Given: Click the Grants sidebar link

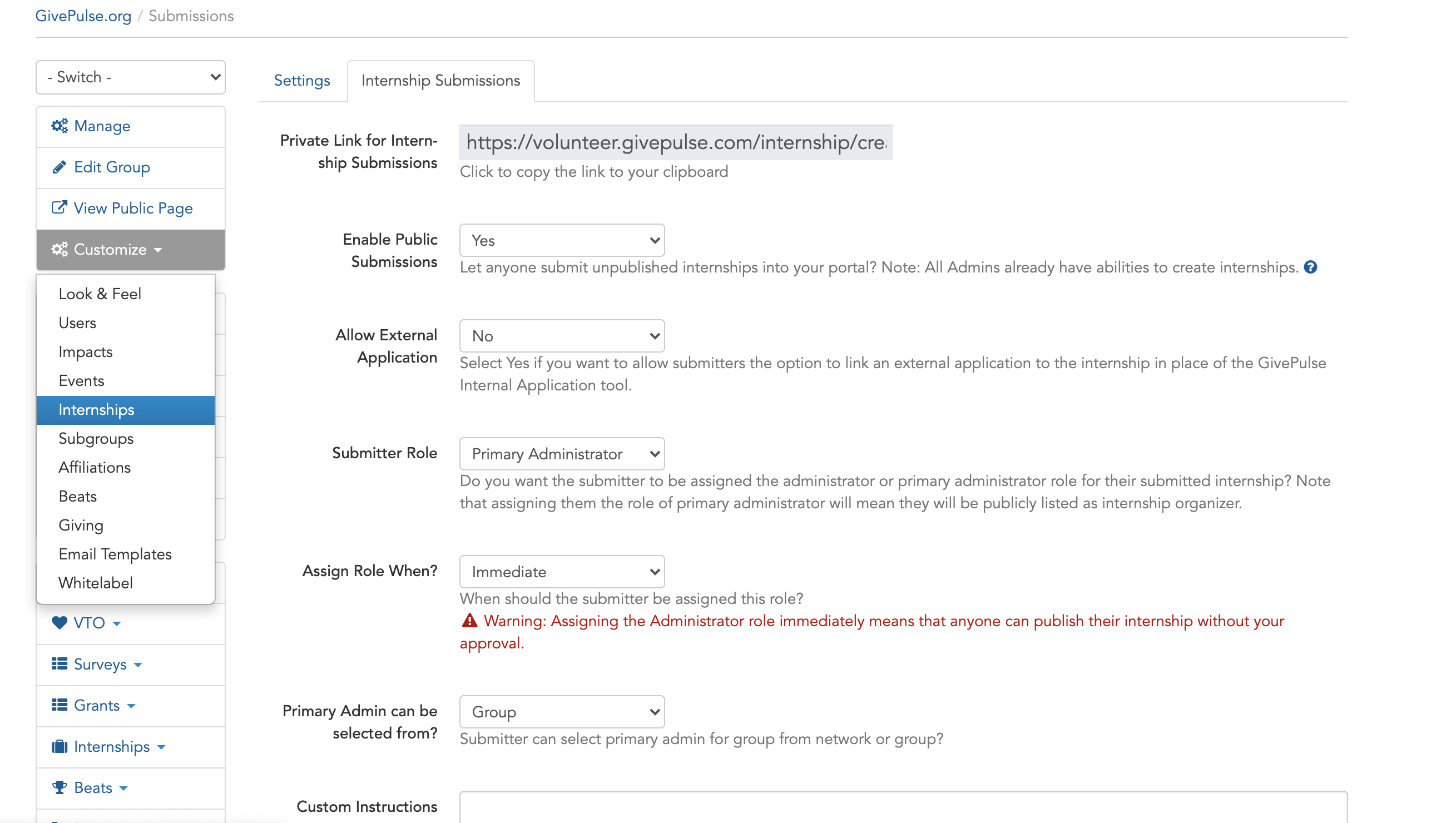Looking at the screenshot, I should click(x=131, y=706).
